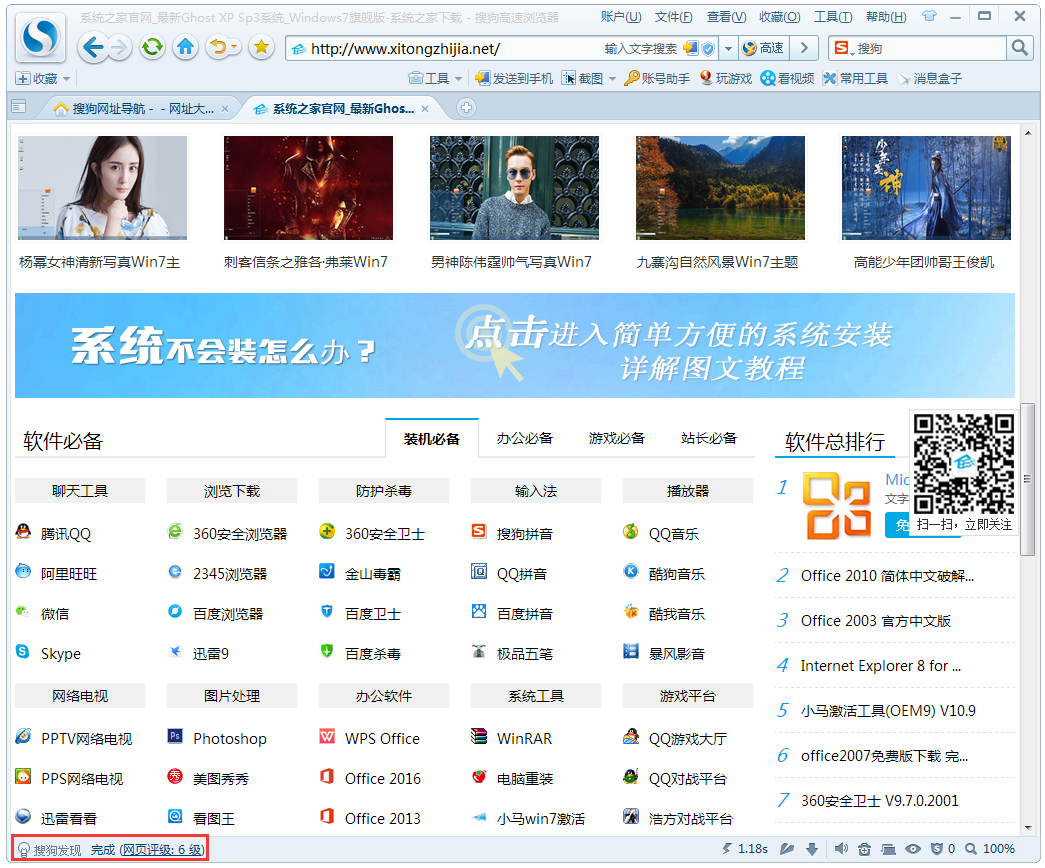Toggle 高速 speed mode button
The height and width of the screenshot is (868, 1045).
click(x=763, y=48)
